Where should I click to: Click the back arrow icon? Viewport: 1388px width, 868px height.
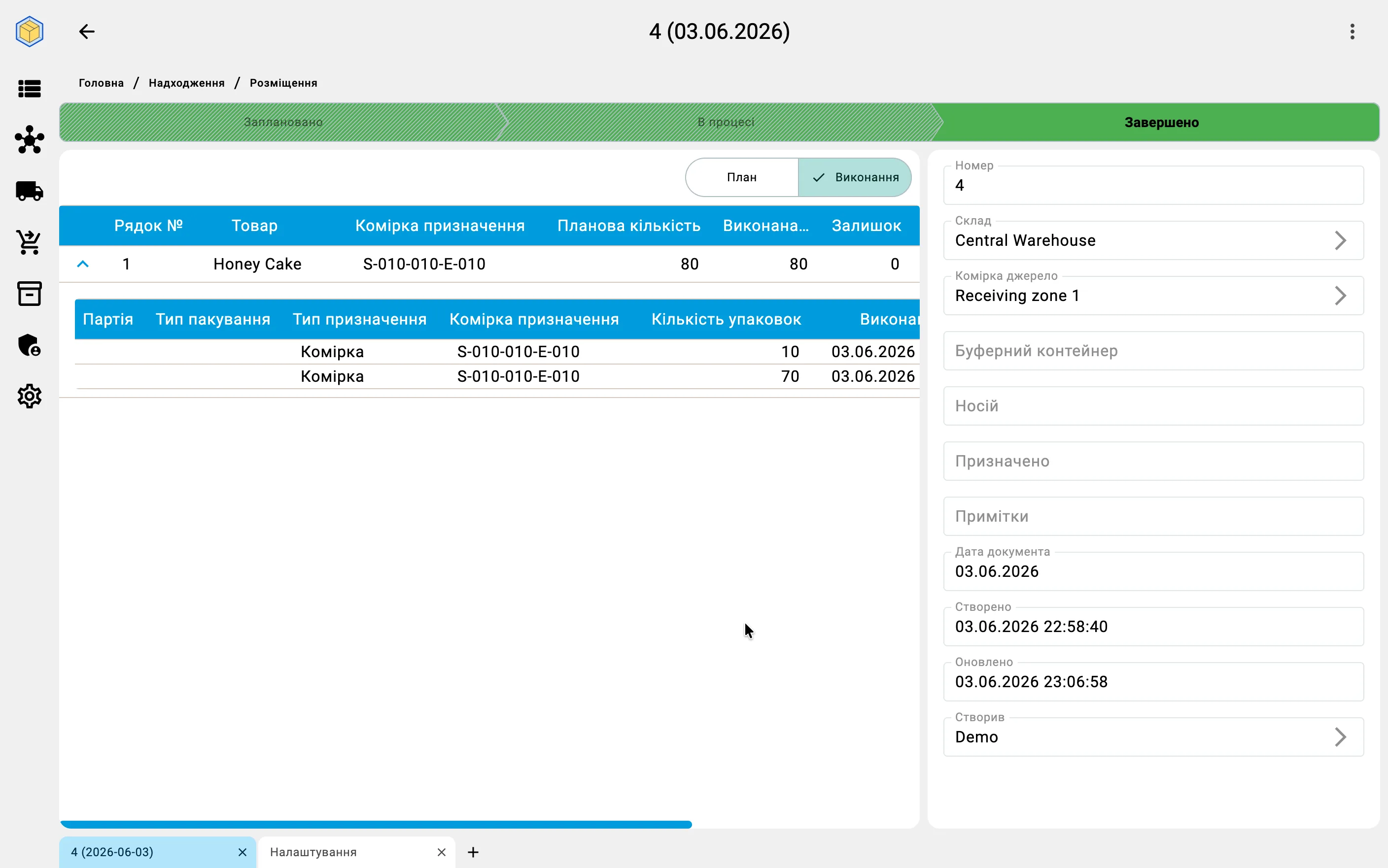click(87, 32)
